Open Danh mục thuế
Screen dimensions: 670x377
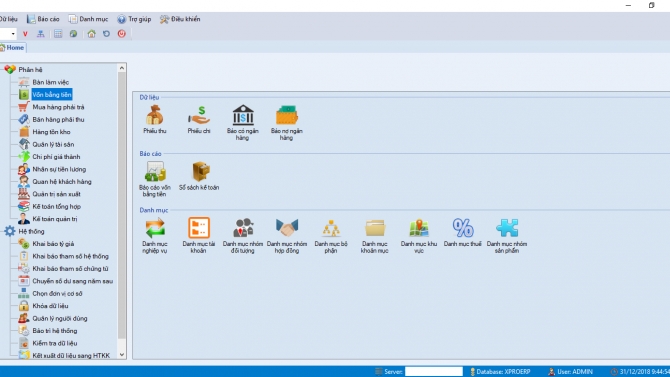click(x=463, y=232)
